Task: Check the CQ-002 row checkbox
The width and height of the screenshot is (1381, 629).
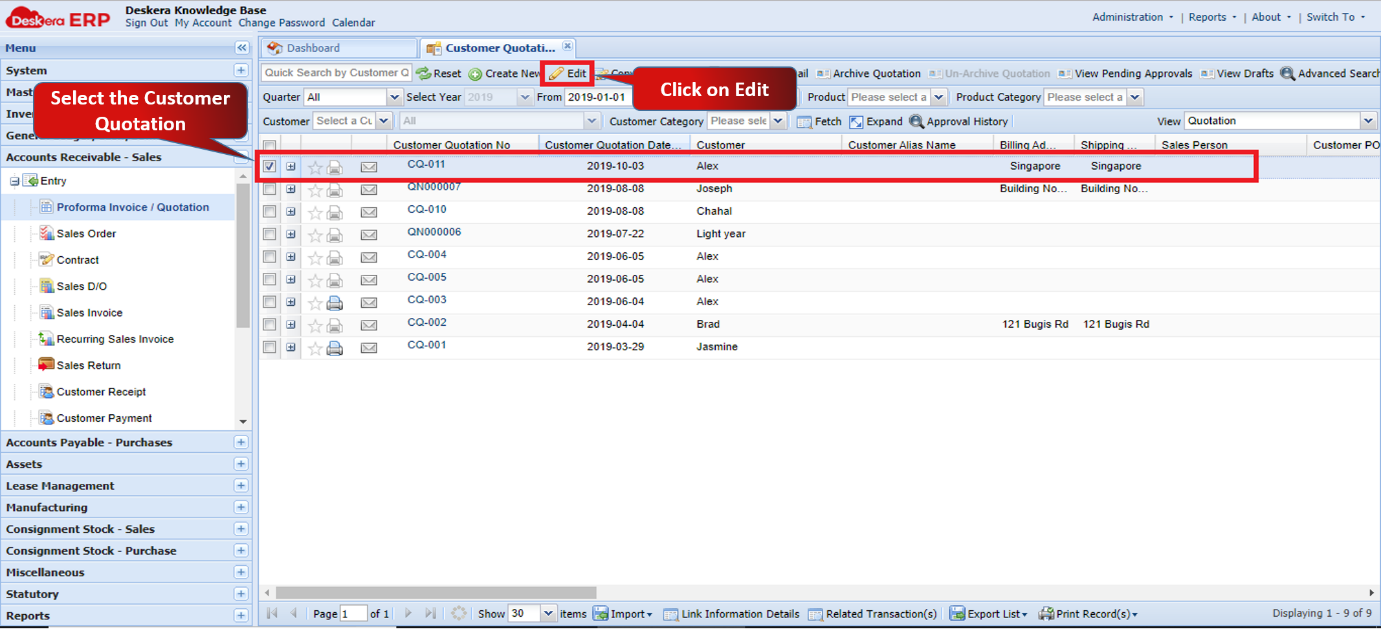Action: pyautogui.click(x=270, y=325)
